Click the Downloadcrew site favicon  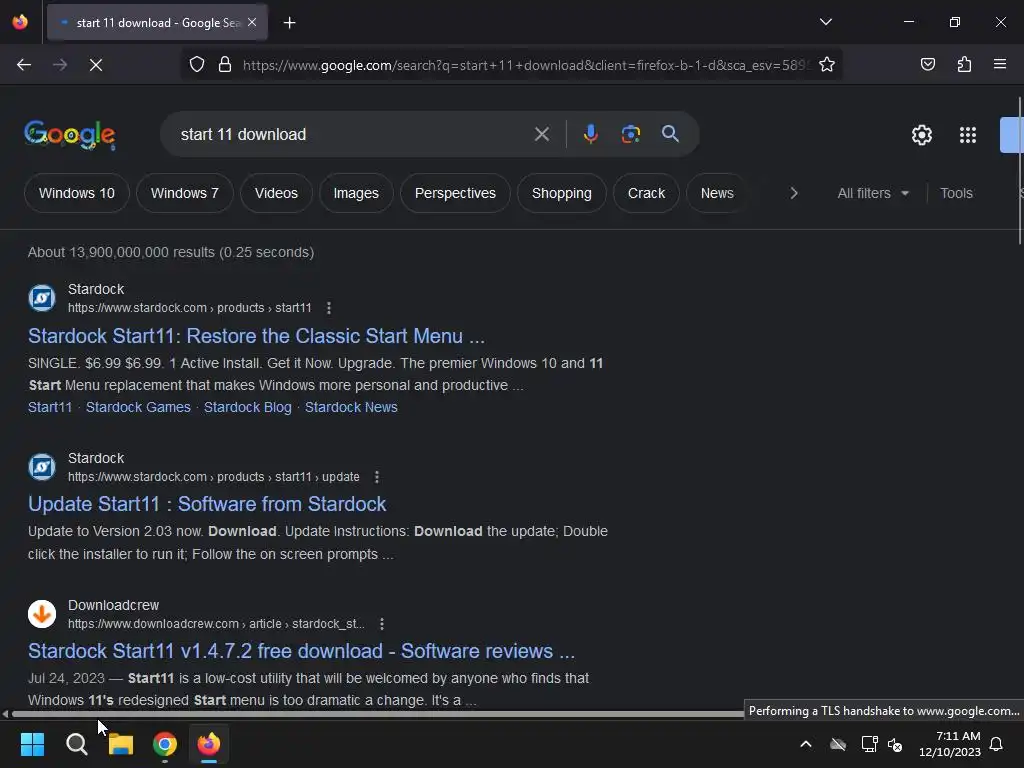tap(42, 614)
